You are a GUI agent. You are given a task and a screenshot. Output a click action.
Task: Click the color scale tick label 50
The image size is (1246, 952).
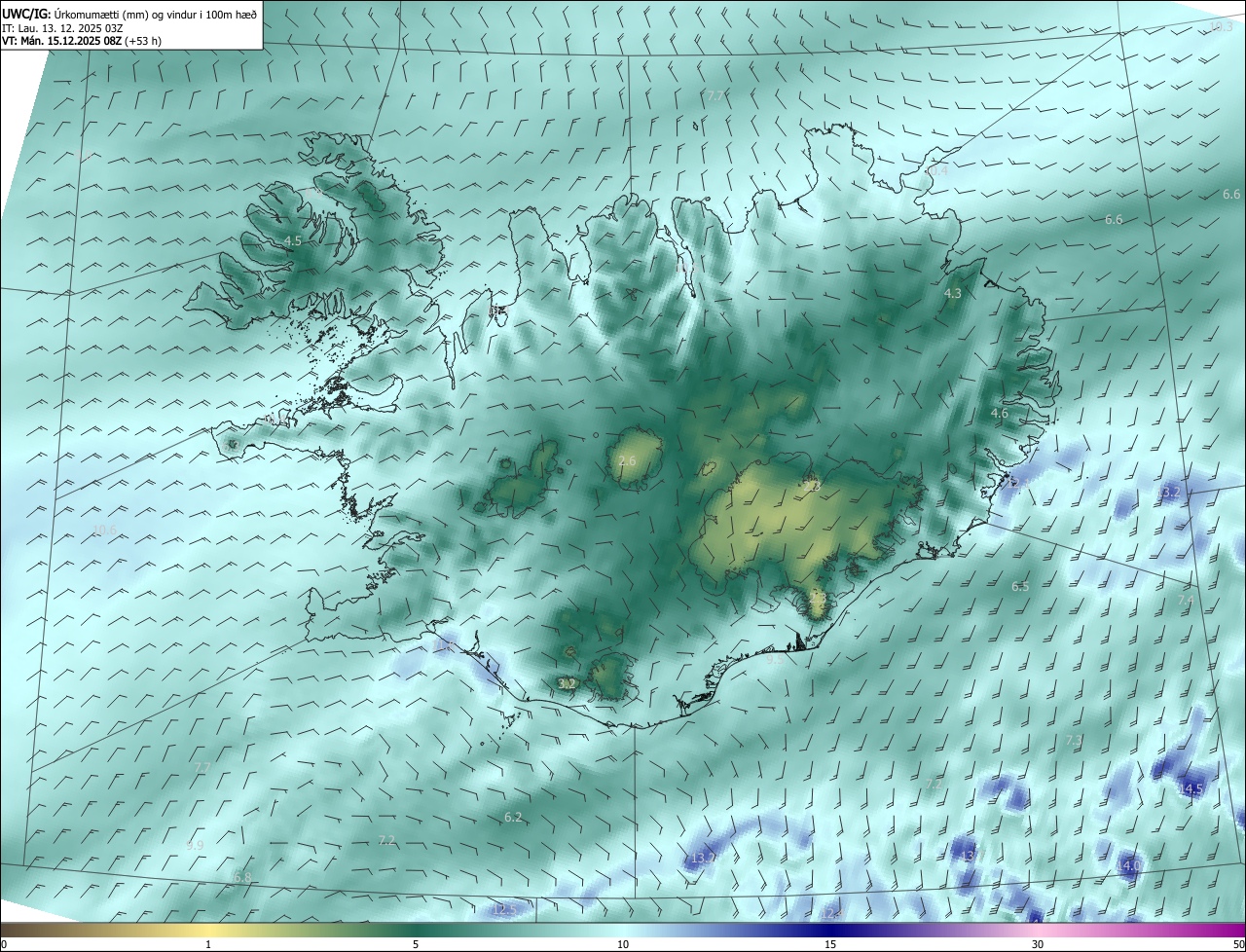pos(1238,944)
